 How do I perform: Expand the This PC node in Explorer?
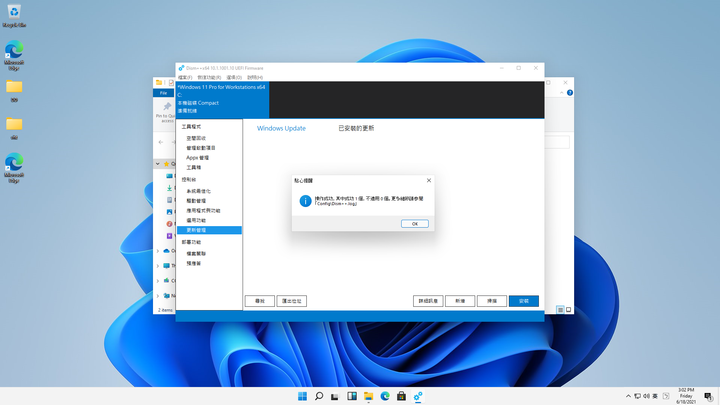click(158, 266)
